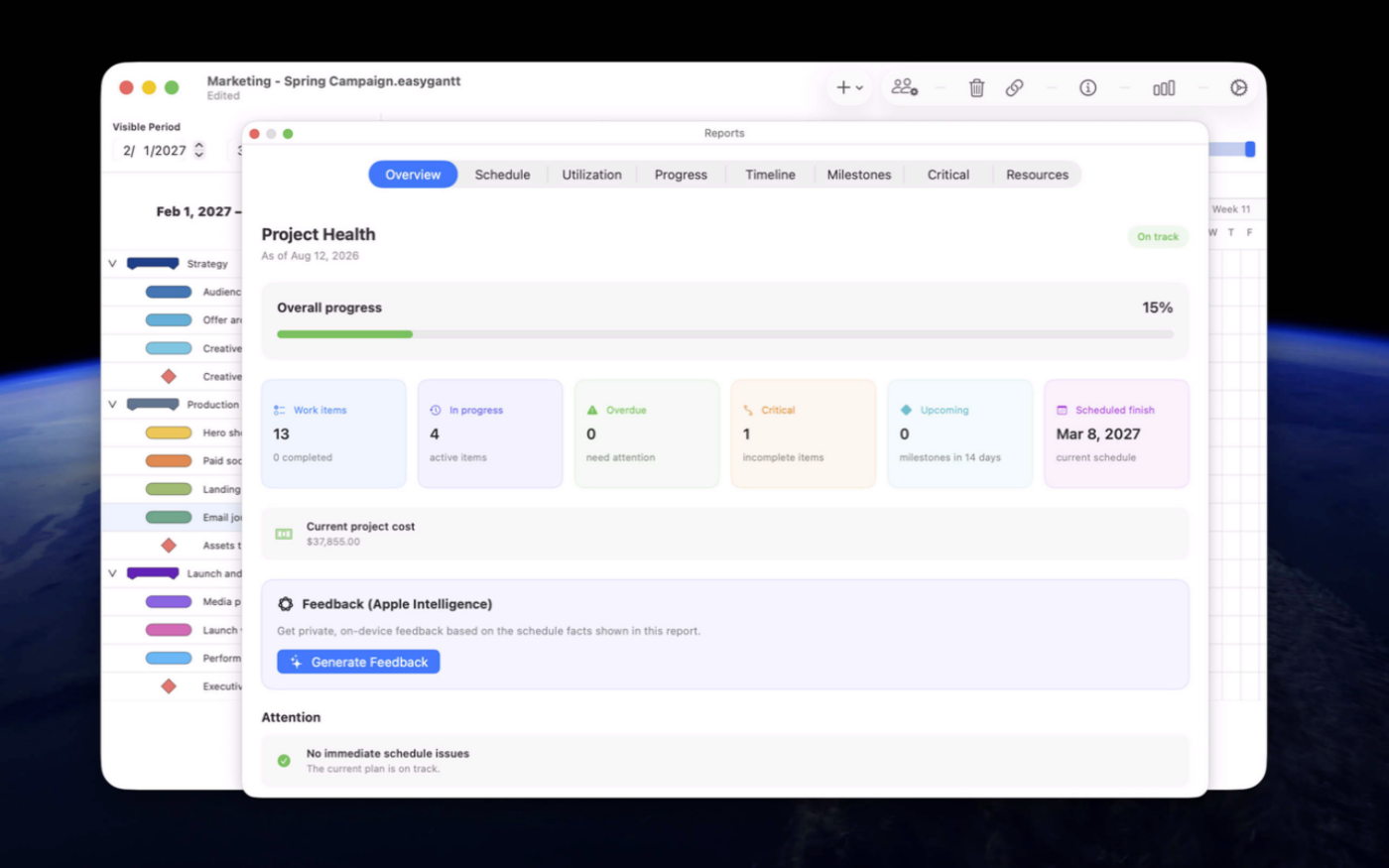Select the yellow Hero task bar
The width and height of the screenshot is (1389, 868).
pyautogui.click(x=169, y=433)
